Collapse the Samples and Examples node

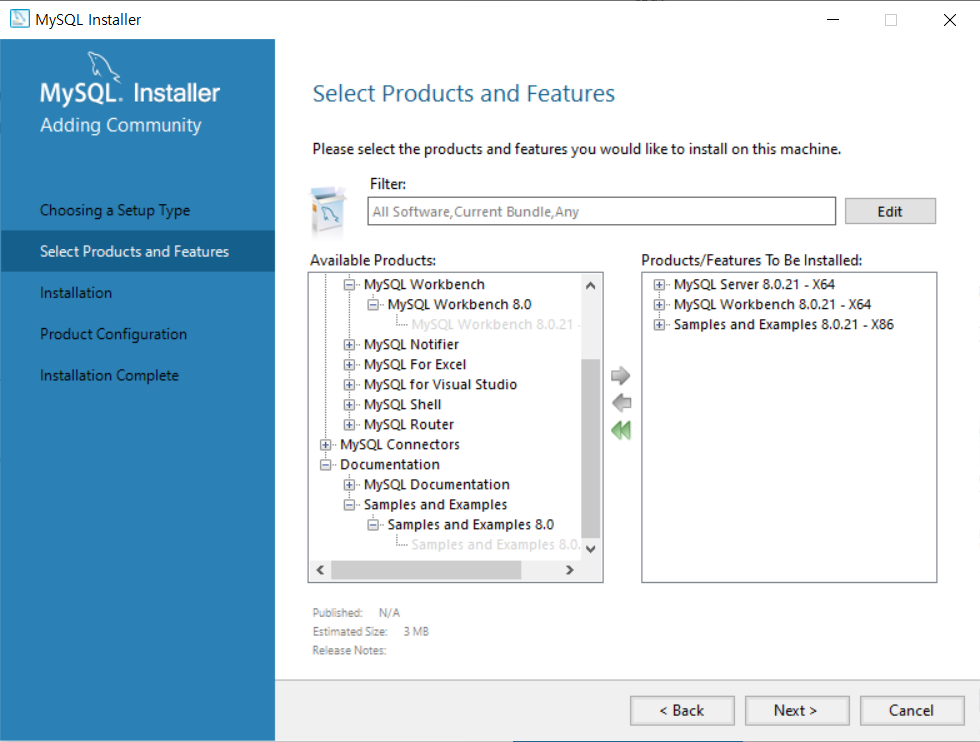pyautogui.click(x=349, y=505)
